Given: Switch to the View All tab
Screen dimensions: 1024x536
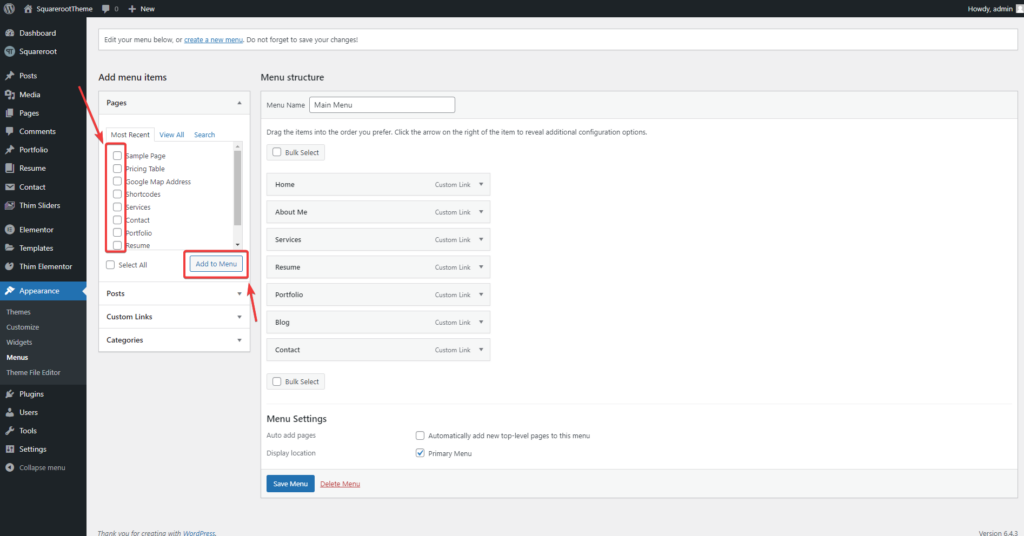Looking at the screenshot, I should (172, 134).
